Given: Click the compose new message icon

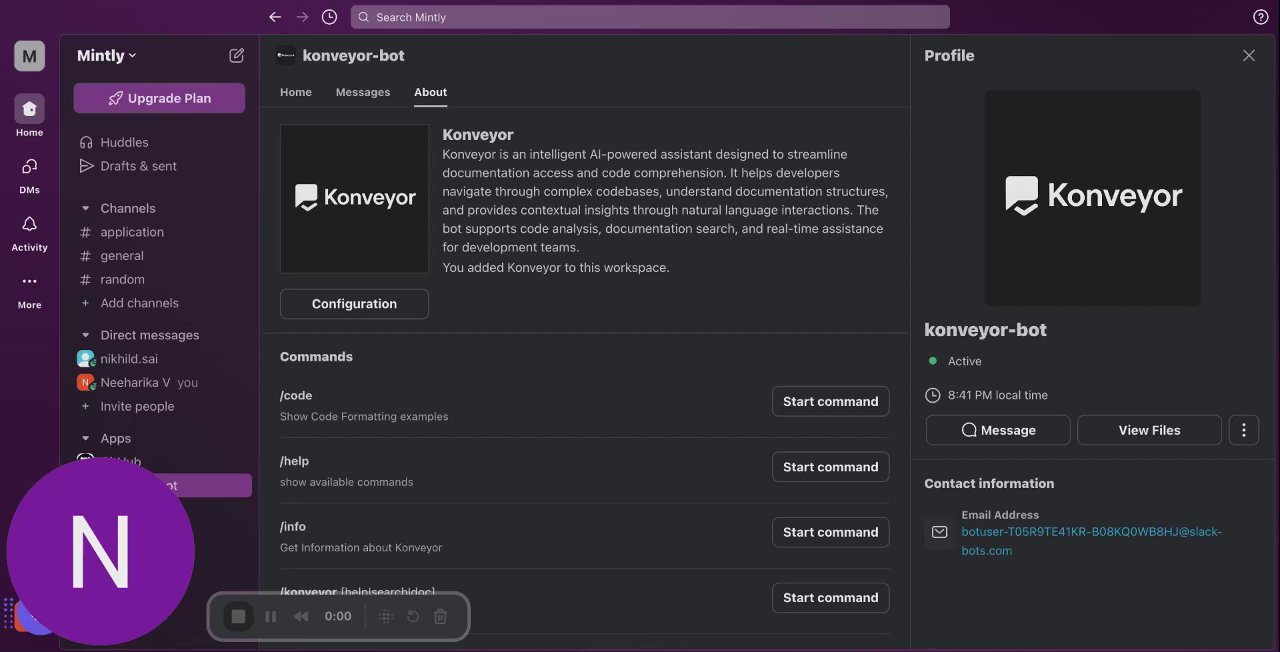Looking at the screenshot, I should pos(236,56).
